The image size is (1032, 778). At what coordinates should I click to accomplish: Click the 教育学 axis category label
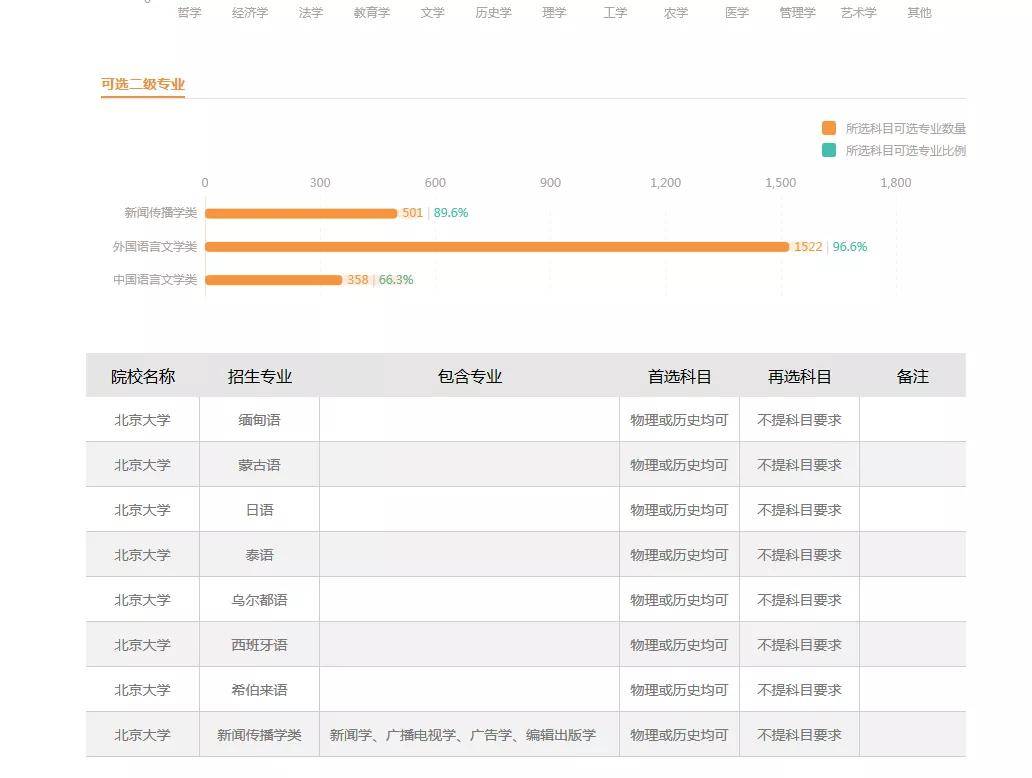(x=372, y=13)
